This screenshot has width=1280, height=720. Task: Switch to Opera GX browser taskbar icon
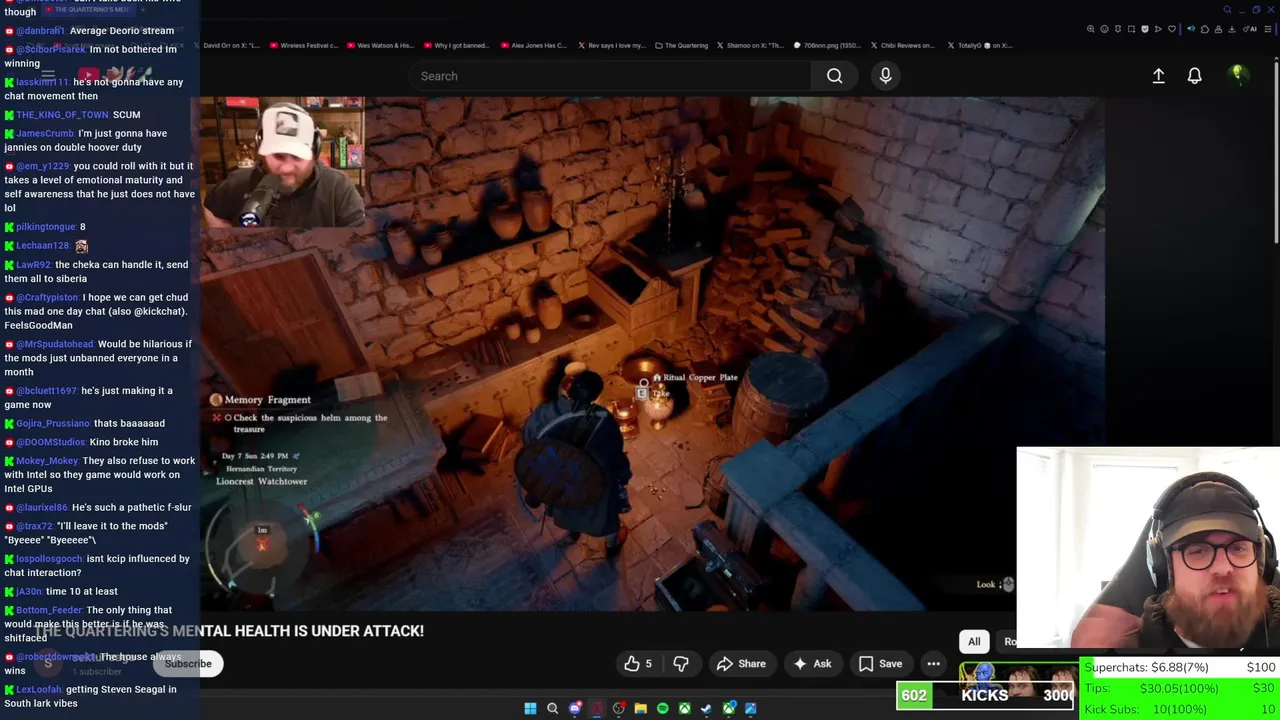click(597, 708)
